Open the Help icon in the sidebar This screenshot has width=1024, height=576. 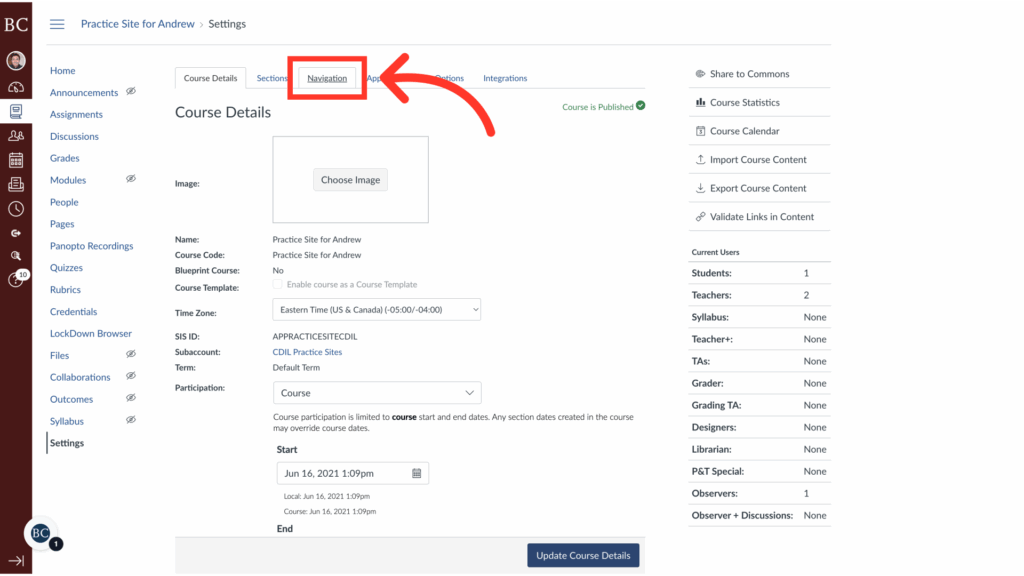click(x=15, y=278)
